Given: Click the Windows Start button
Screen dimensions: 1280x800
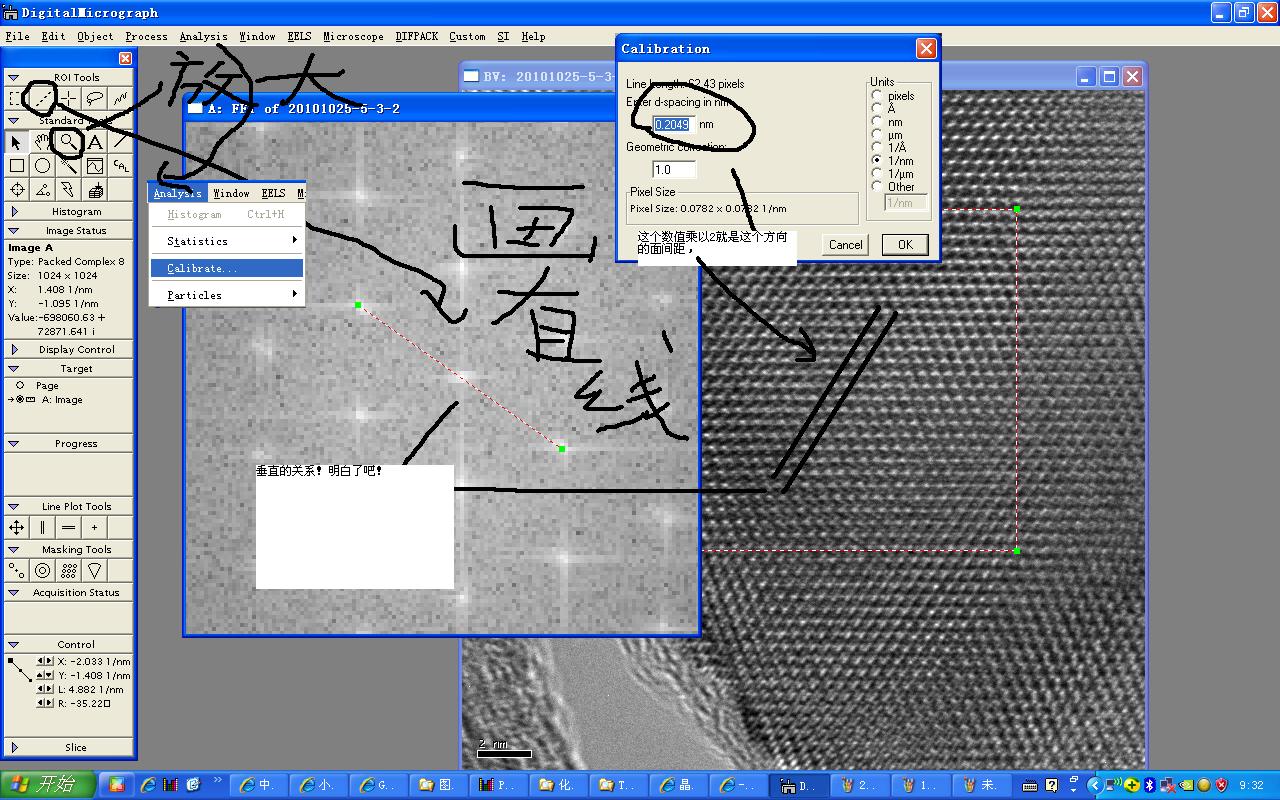Looking at the screenshot, I should click(48, 785).
